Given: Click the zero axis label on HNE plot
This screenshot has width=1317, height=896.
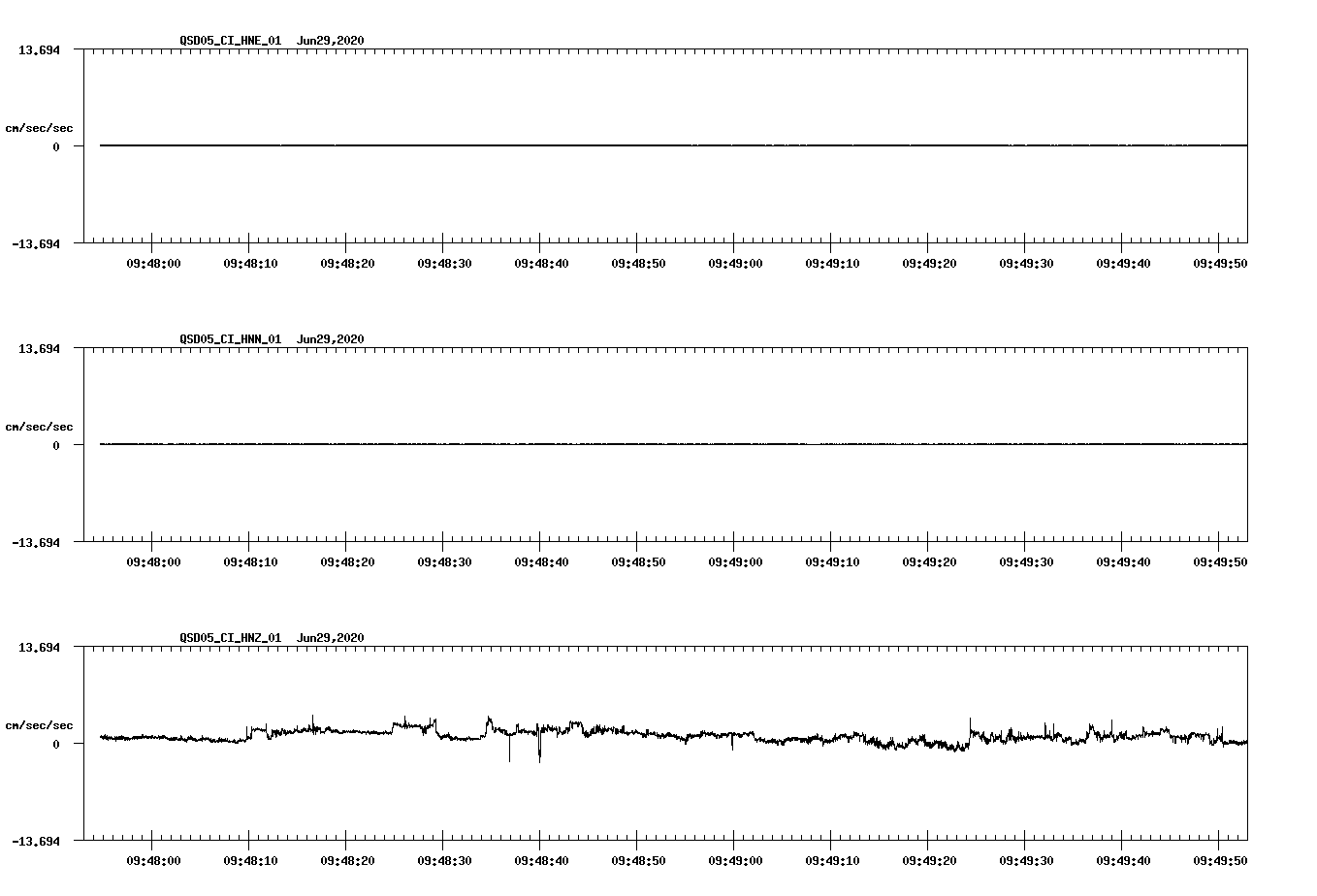Looking at the screenshot, I should (56, 146).
